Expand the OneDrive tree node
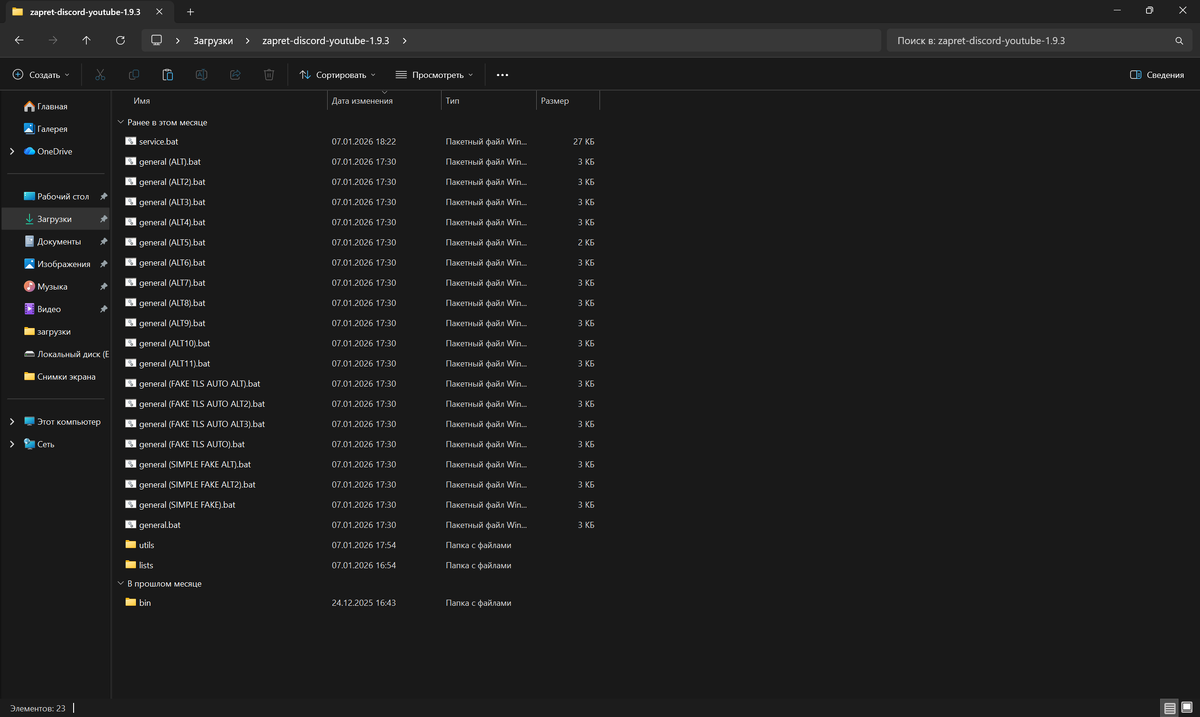The height and width of the screenshot is (717, 1200). click(x=12, y=152)
